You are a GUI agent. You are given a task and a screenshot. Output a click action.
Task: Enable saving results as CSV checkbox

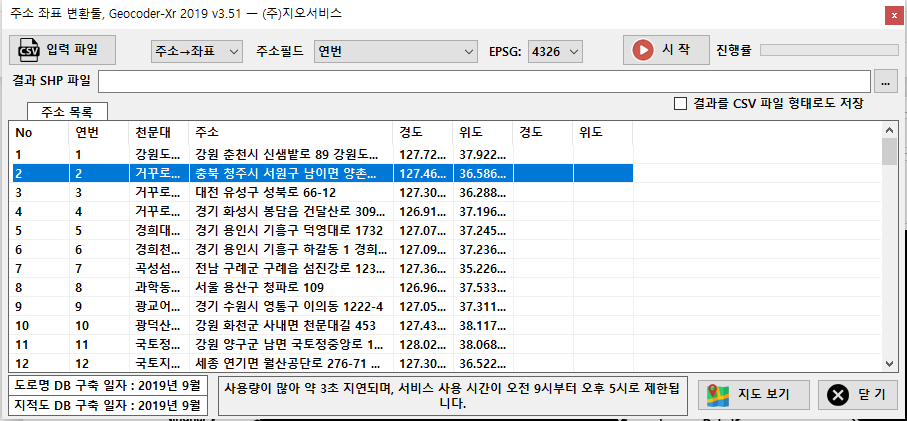pos(681,104)
